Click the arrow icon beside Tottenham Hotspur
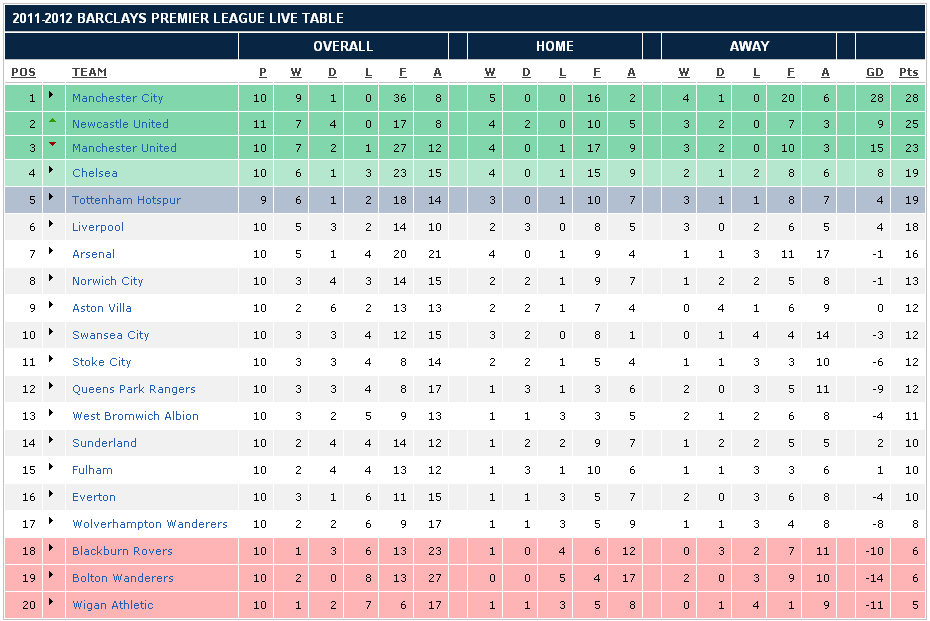 coord(52,199)
